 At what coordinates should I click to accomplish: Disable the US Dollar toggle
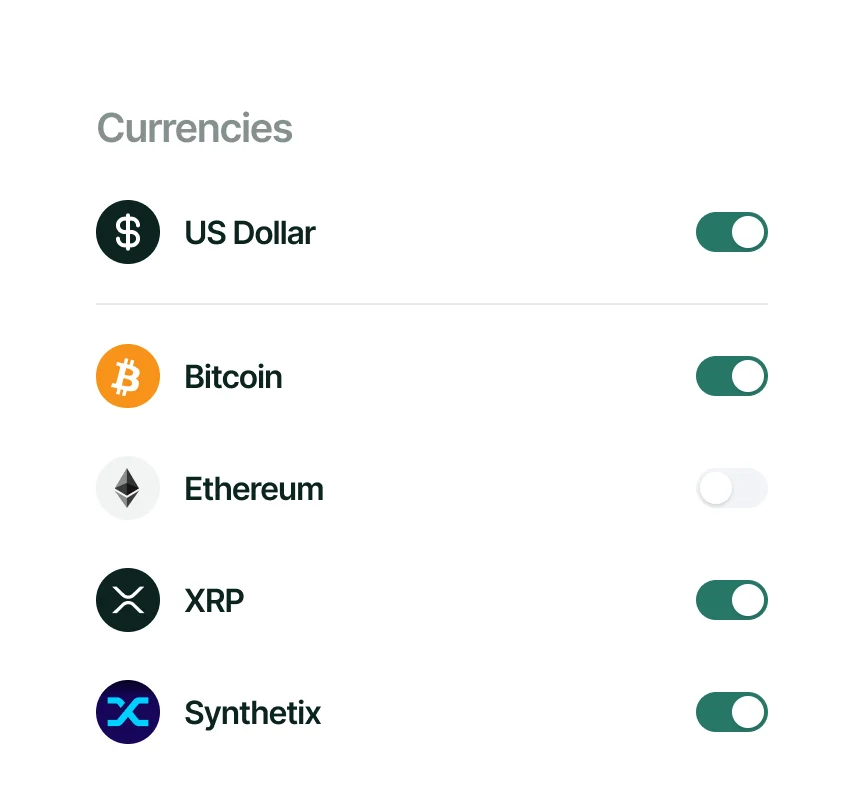click(x=731, y=232)
